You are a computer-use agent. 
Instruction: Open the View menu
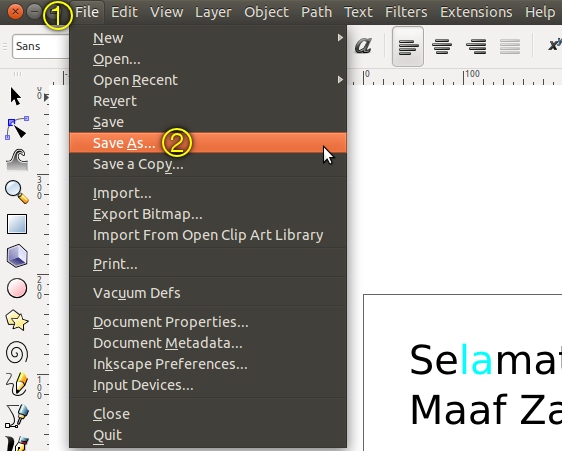tap(167, 12)
